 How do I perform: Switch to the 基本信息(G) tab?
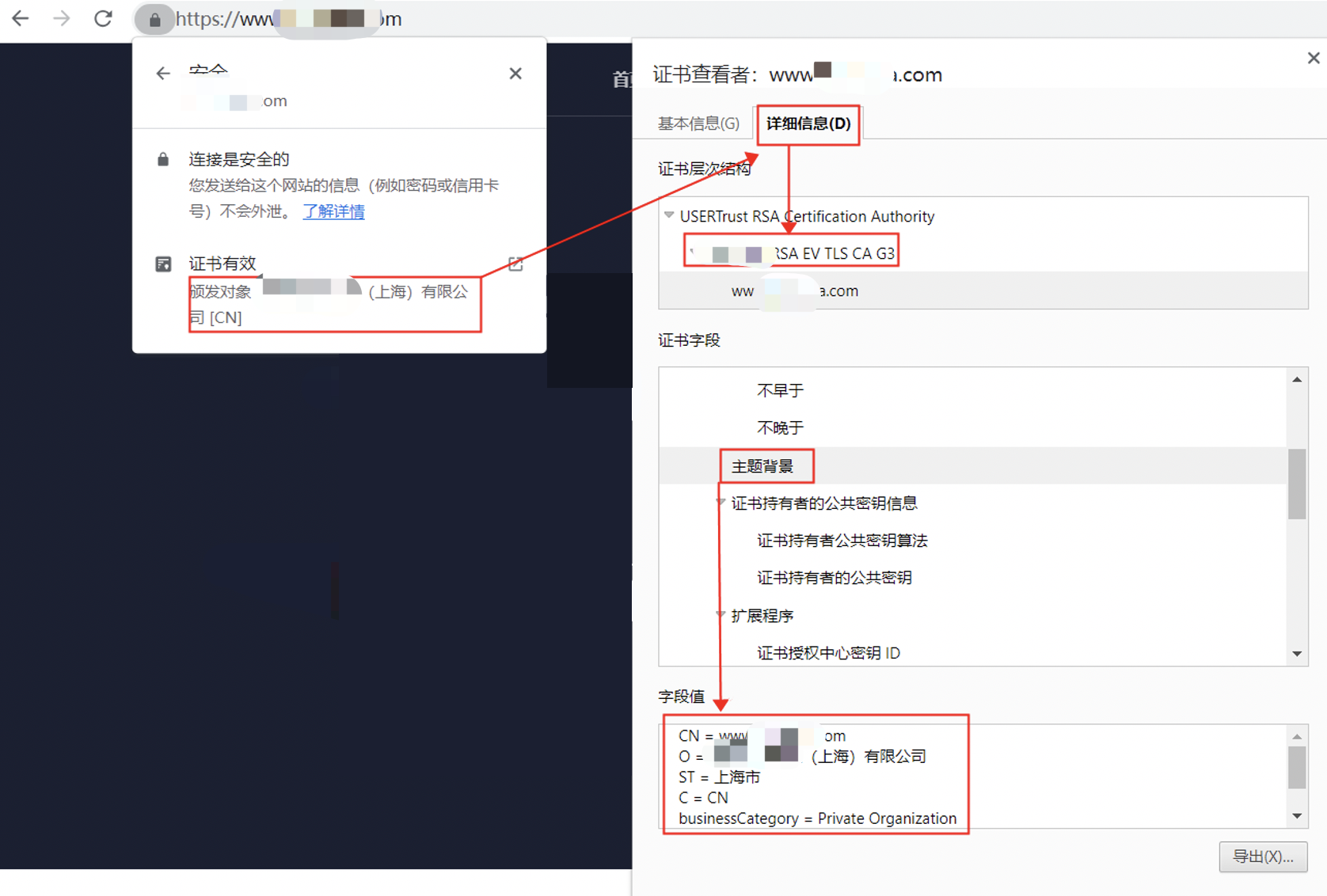tap(698, 123)
